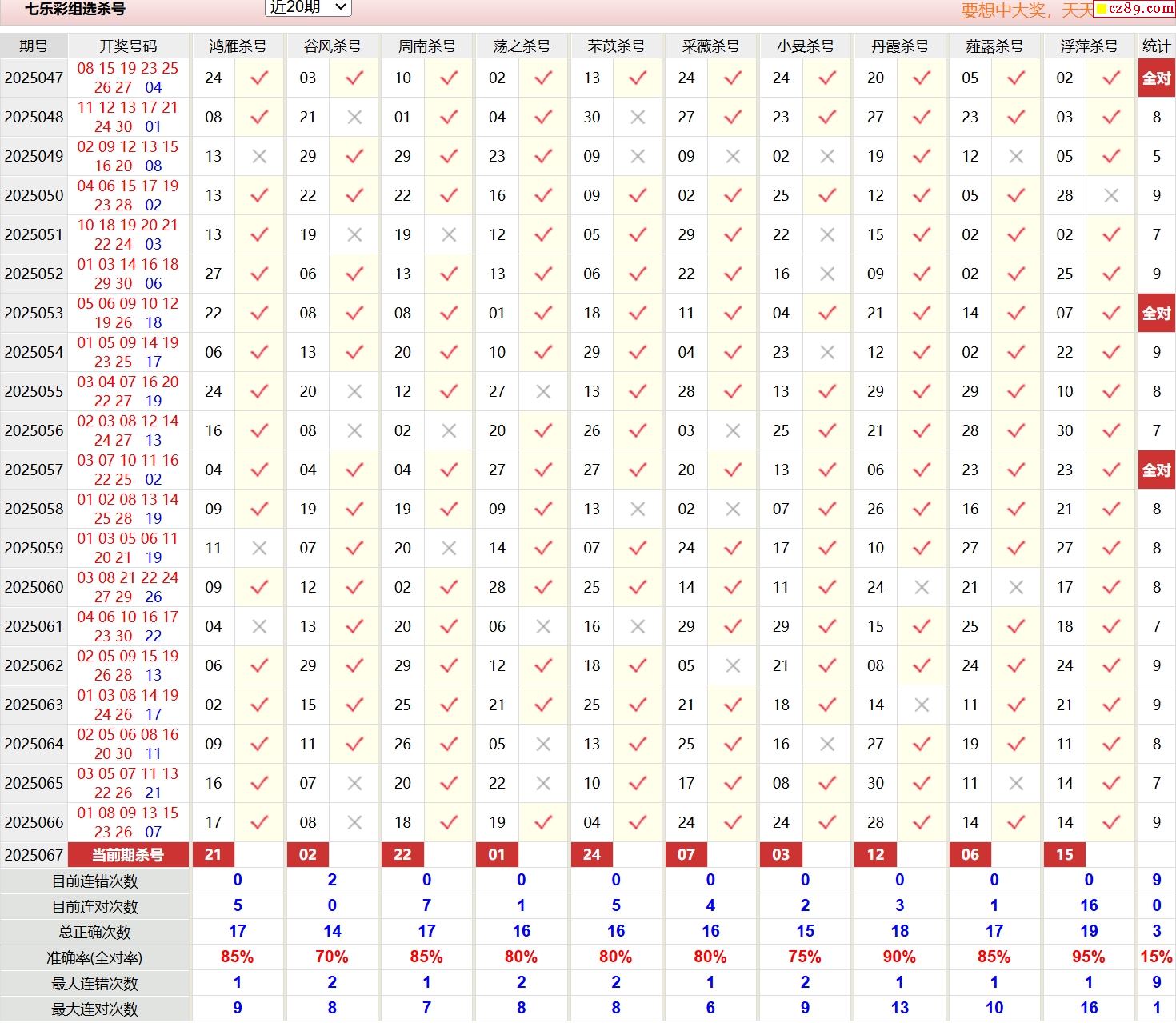Image resolution: width=1176 pixels, height=1023 pixels.
Task: Click the 准确率(全对率) row label
Action: pyautogui.click(x=94, y=958)
